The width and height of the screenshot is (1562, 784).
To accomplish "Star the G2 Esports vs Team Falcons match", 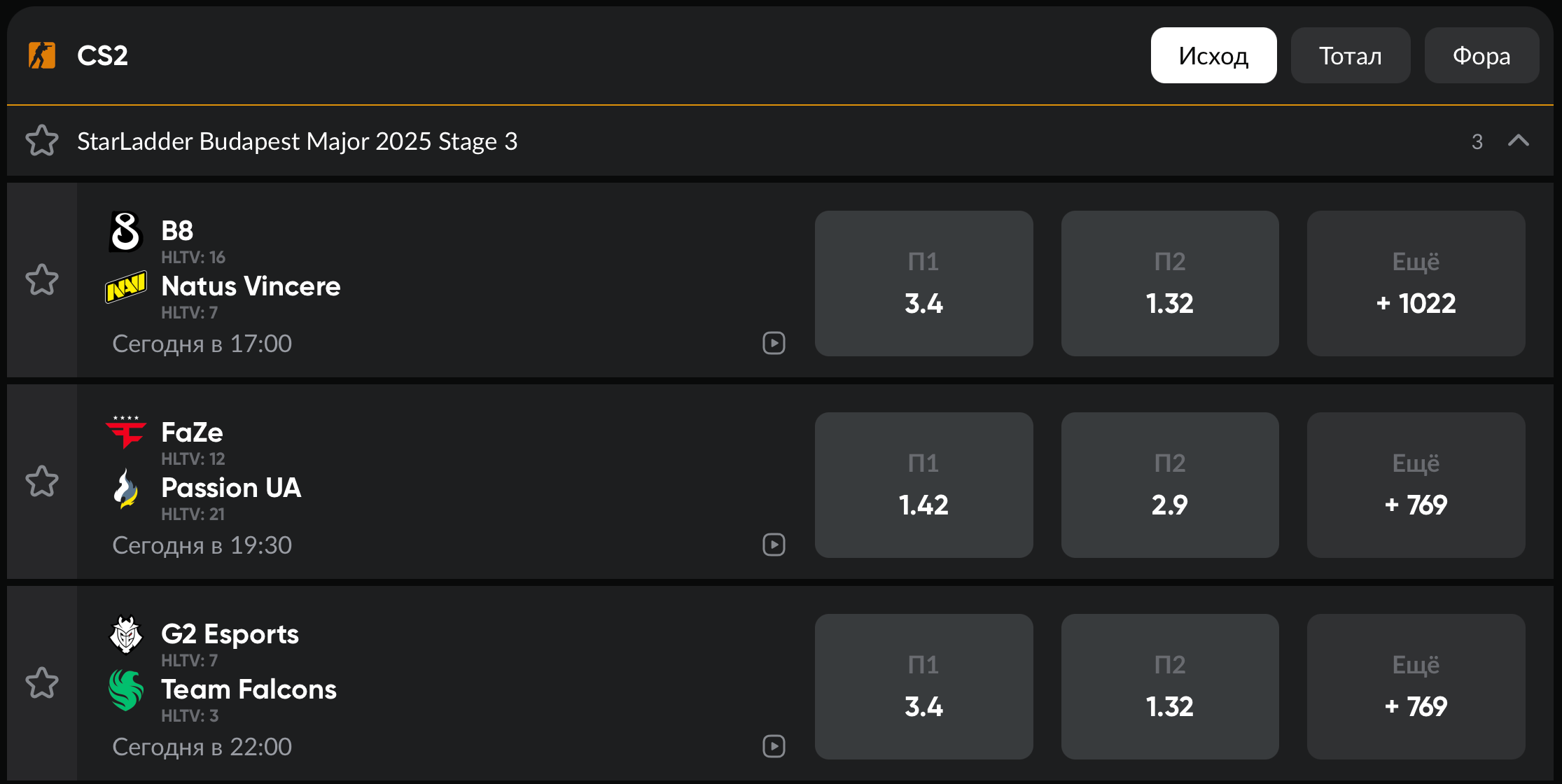I will (x=42, y=683).
